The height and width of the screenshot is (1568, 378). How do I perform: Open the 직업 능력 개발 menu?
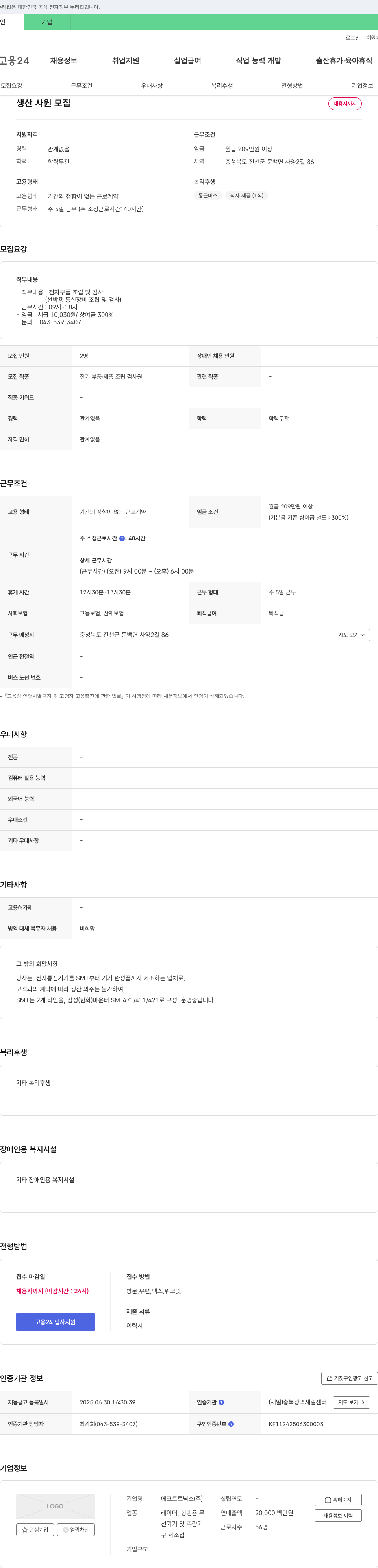click(x=258, y=61)
